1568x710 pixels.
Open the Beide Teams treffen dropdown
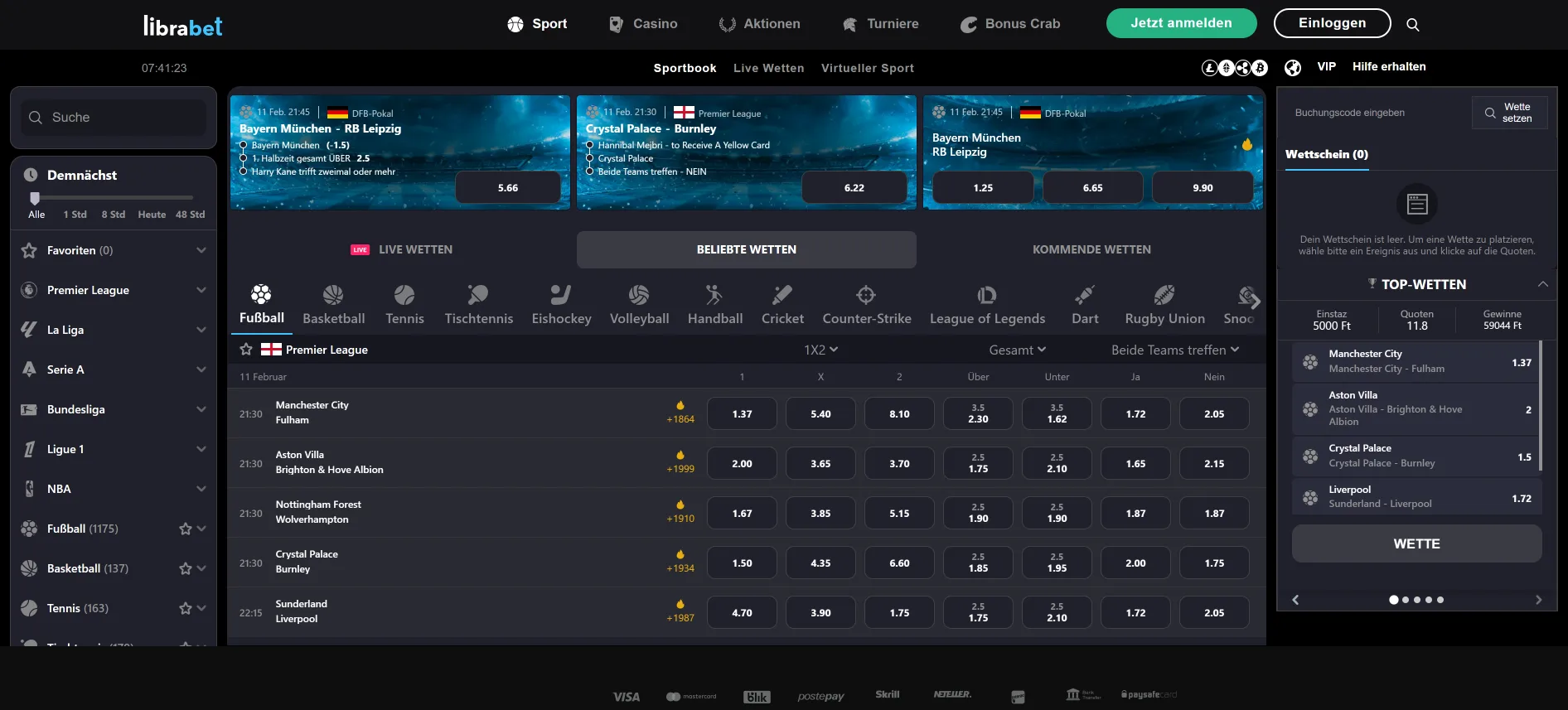(x=1175, y=350)
